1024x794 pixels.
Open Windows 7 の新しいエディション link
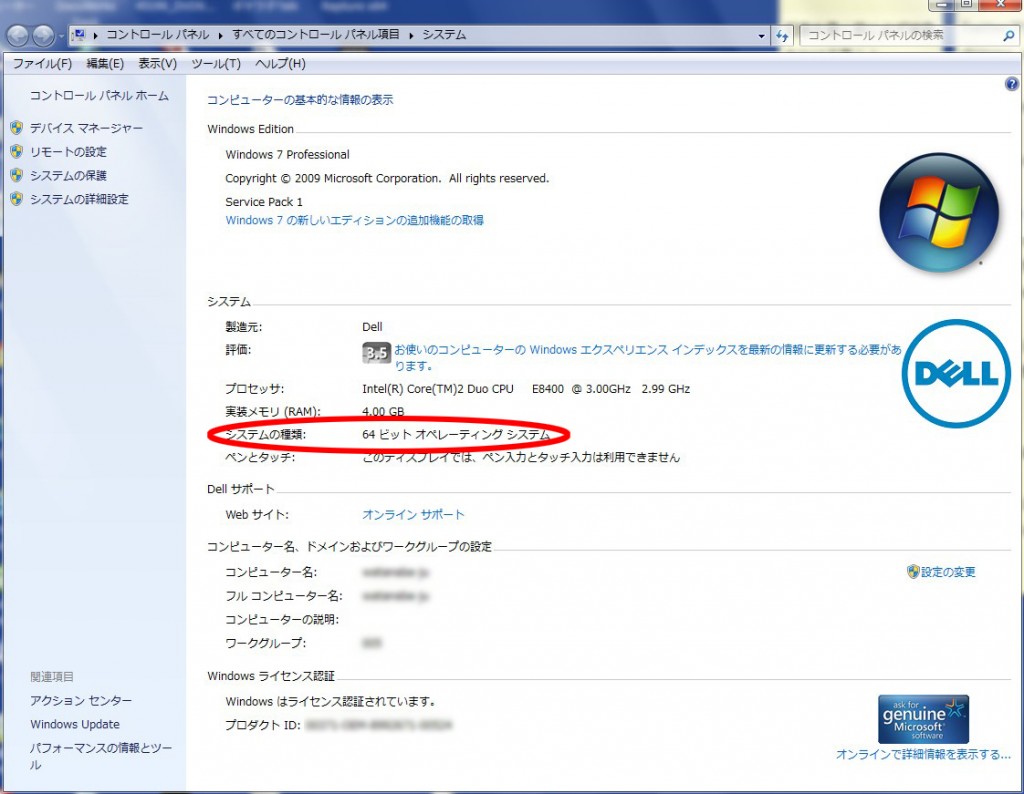355,220
